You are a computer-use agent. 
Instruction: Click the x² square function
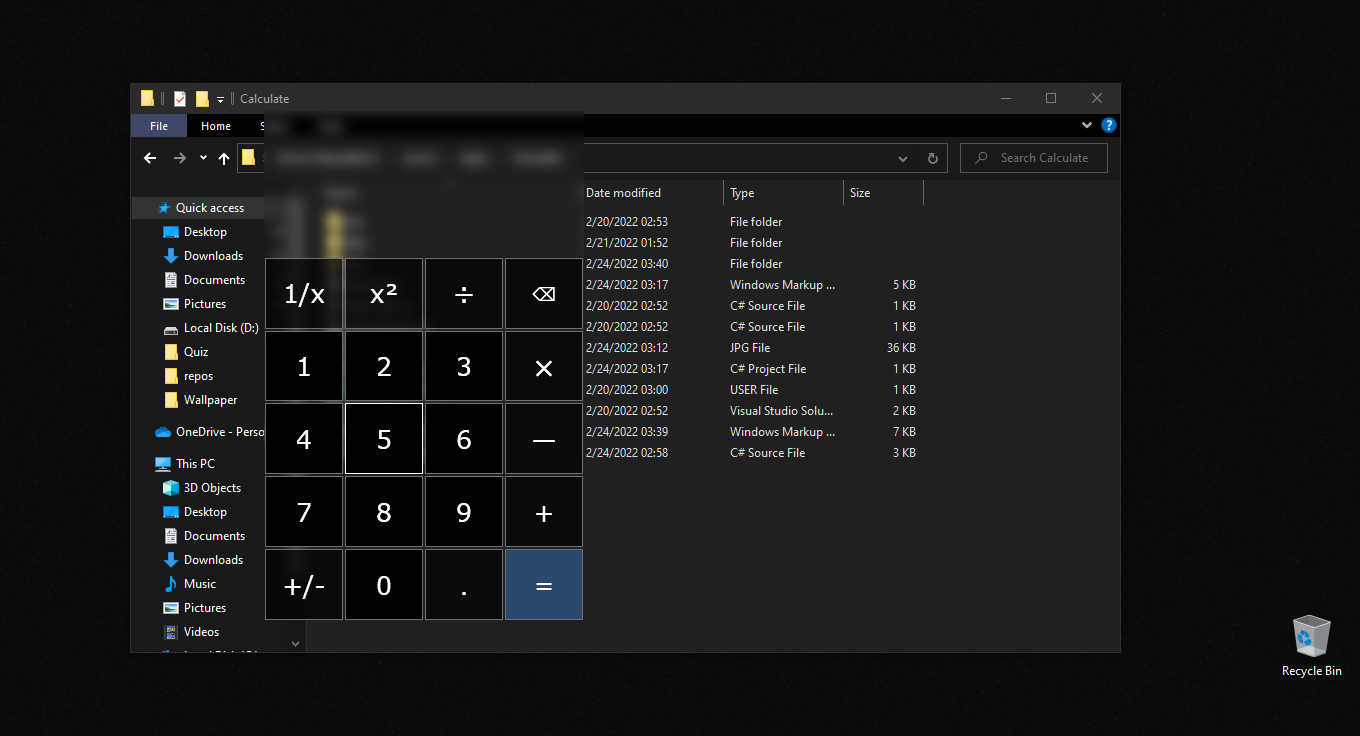click(x=384, y=293)
